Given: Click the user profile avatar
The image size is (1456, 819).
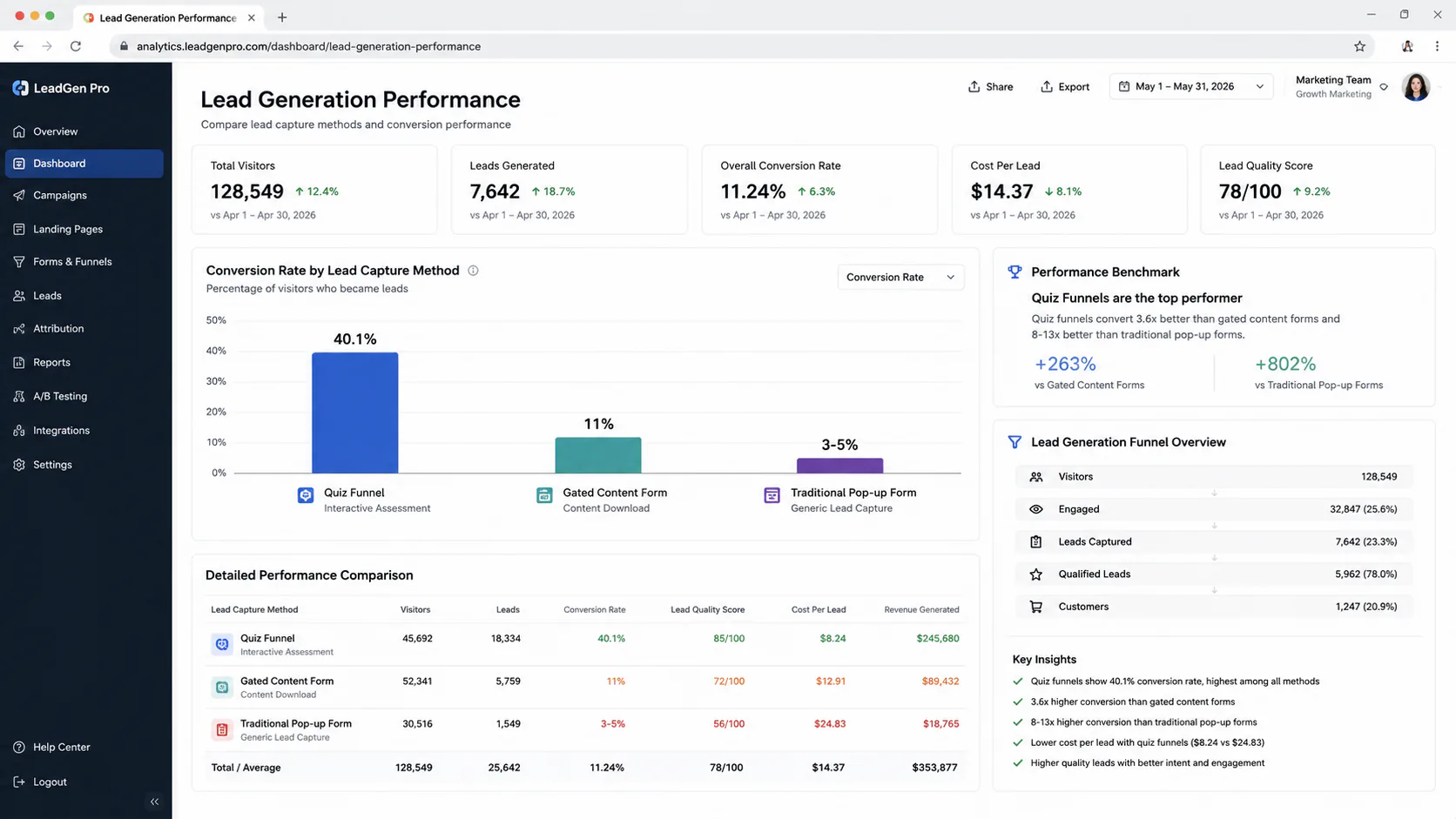Looking at the screenshot, I should click(1416, 87).
